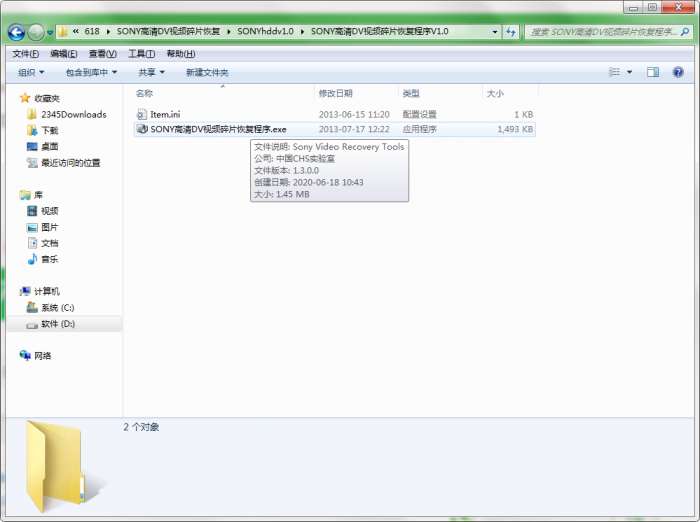Click the SONY高清DV视频碎片恢复 breadcrumb segment

168,31
